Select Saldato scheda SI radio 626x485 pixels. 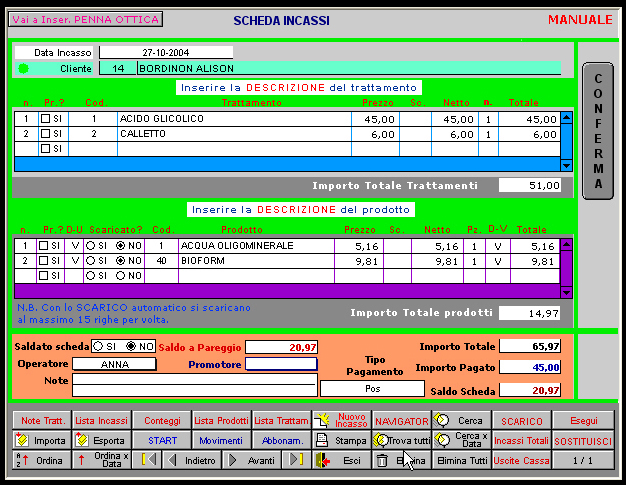tap(98, 346)
